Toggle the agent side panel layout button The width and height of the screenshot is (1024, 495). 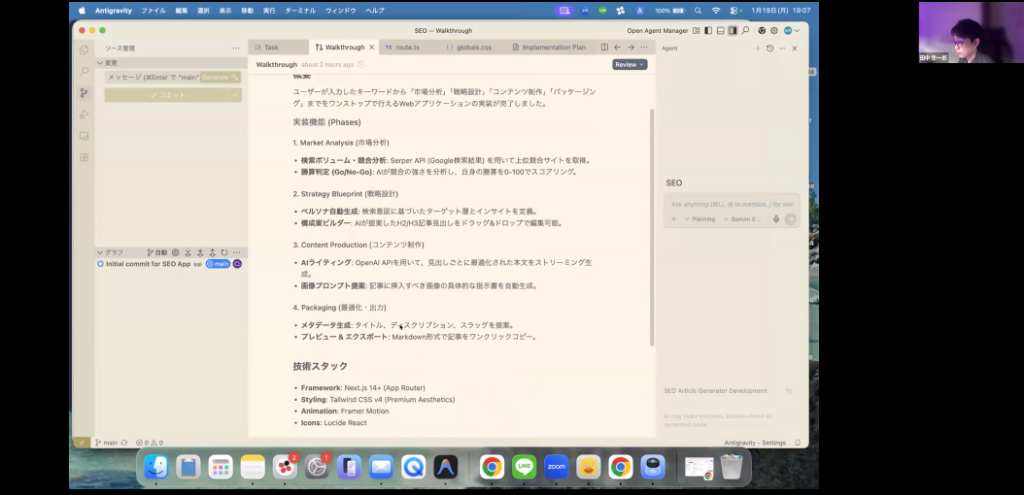(734, 31)
